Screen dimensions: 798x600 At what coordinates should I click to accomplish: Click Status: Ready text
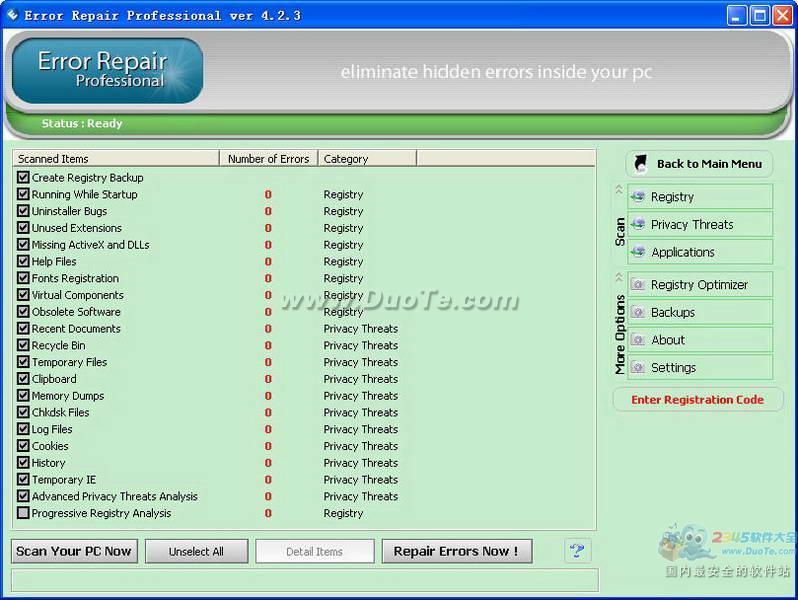pyautogui.click(x=82, y=123)
